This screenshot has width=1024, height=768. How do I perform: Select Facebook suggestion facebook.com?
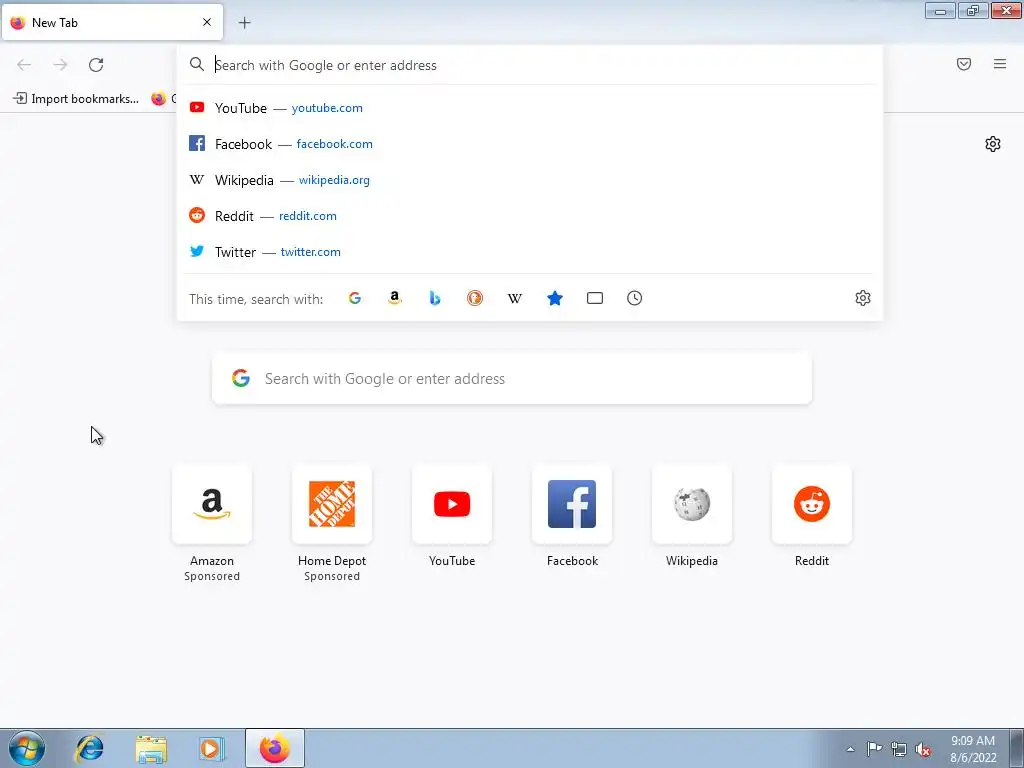[x=530, y=144]
